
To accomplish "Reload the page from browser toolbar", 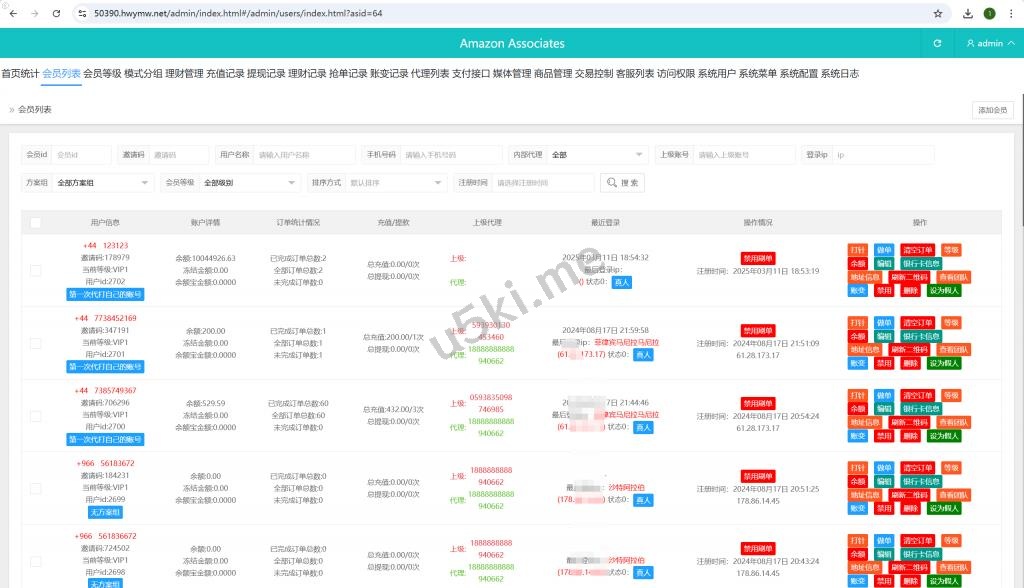I will tap(56, 14).
